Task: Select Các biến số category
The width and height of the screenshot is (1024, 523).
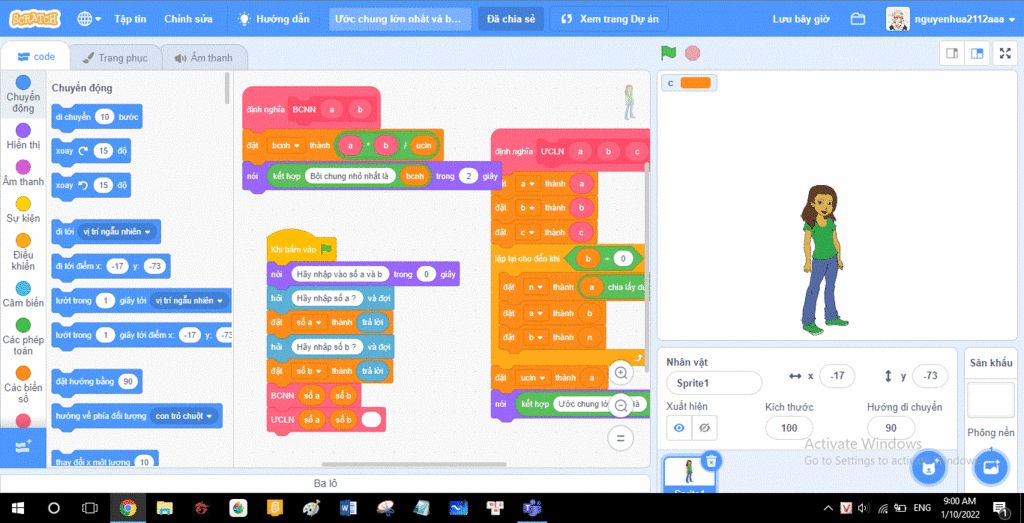Action: [x=23, y=385]
